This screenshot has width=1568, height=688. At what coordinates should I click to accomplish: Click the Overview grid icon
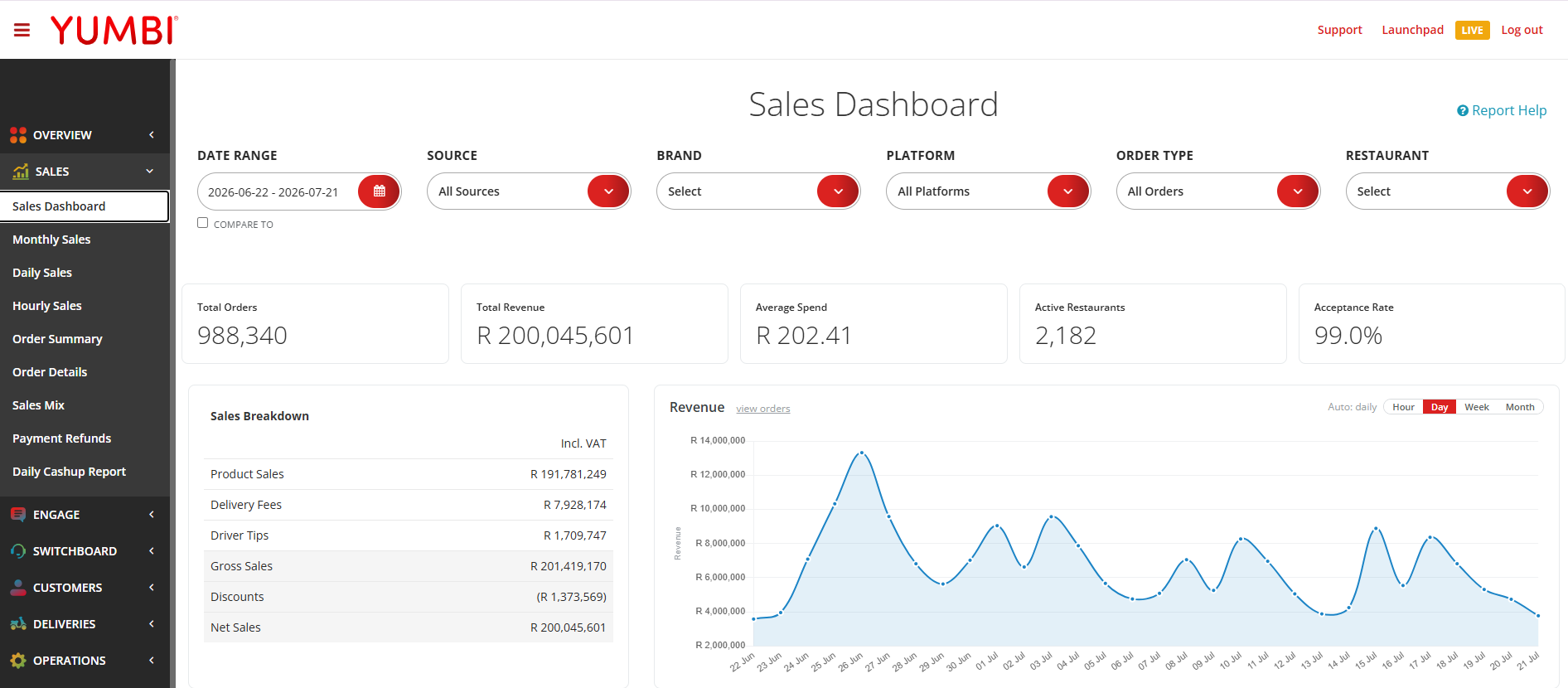tap(18, 135)
